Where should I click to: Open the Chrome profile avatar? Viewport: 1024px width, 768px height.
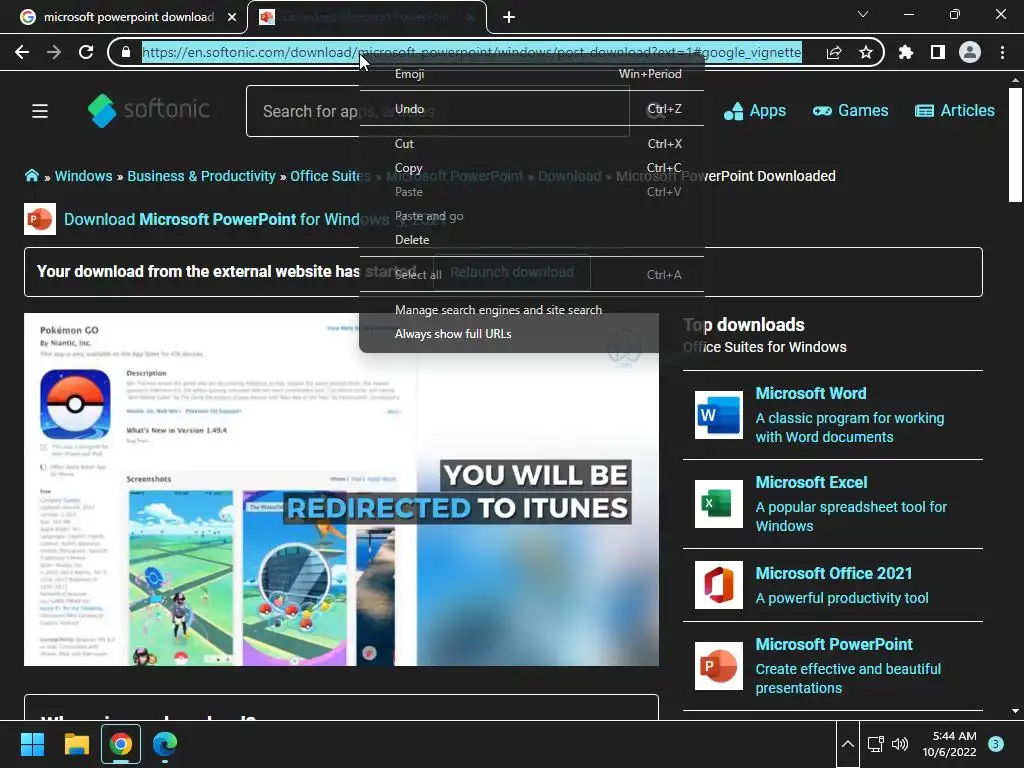click(970, 52)
